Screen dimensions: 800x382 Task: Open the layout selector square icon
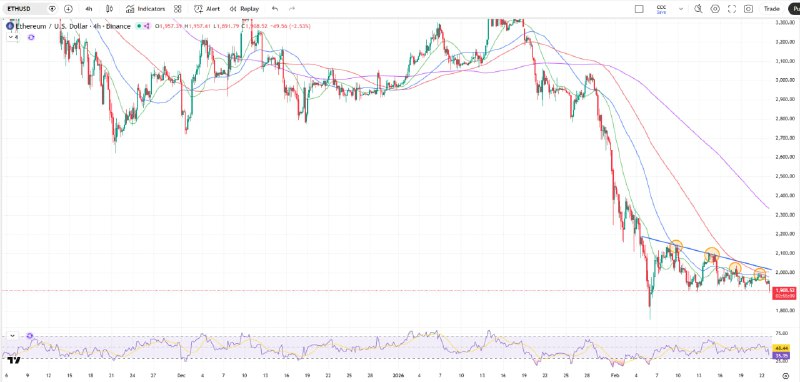point(639,9)
